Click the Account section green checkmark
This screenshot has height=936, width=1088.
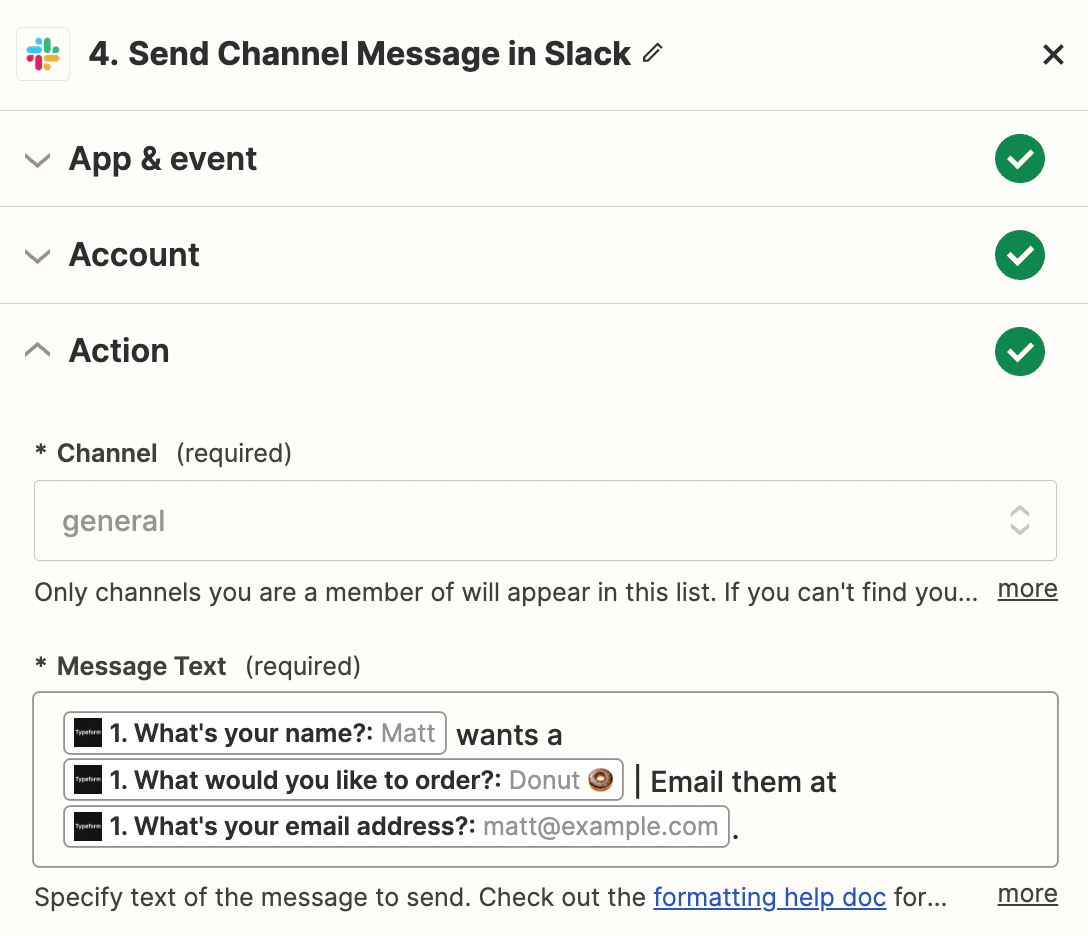[x=1019, y=255]
